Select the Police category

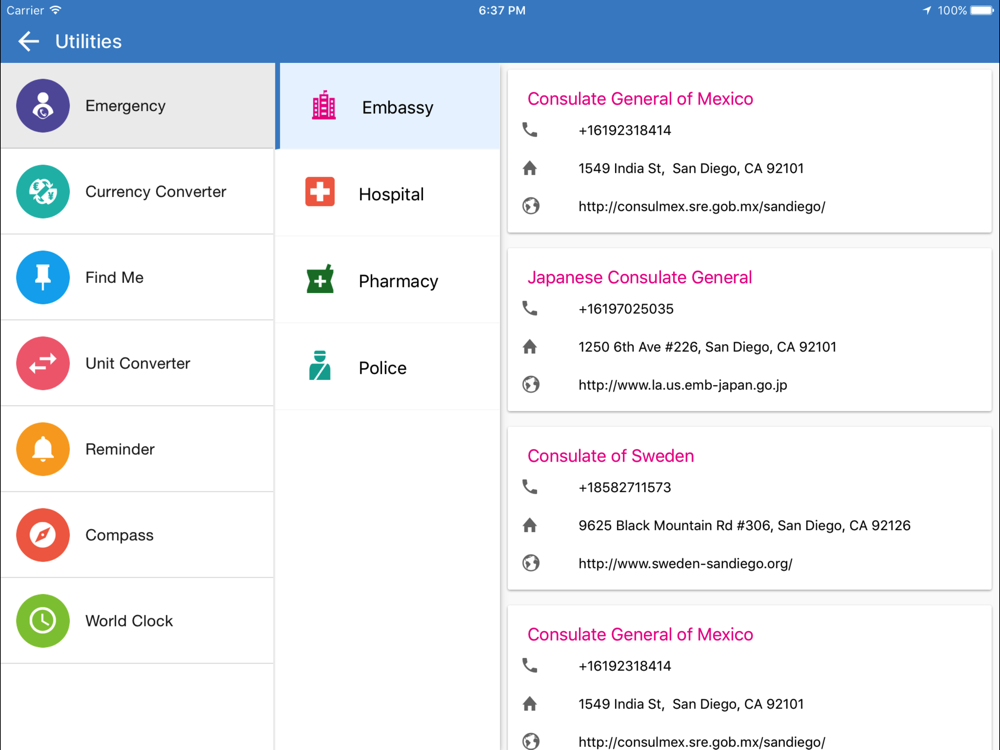click(389, 367)
